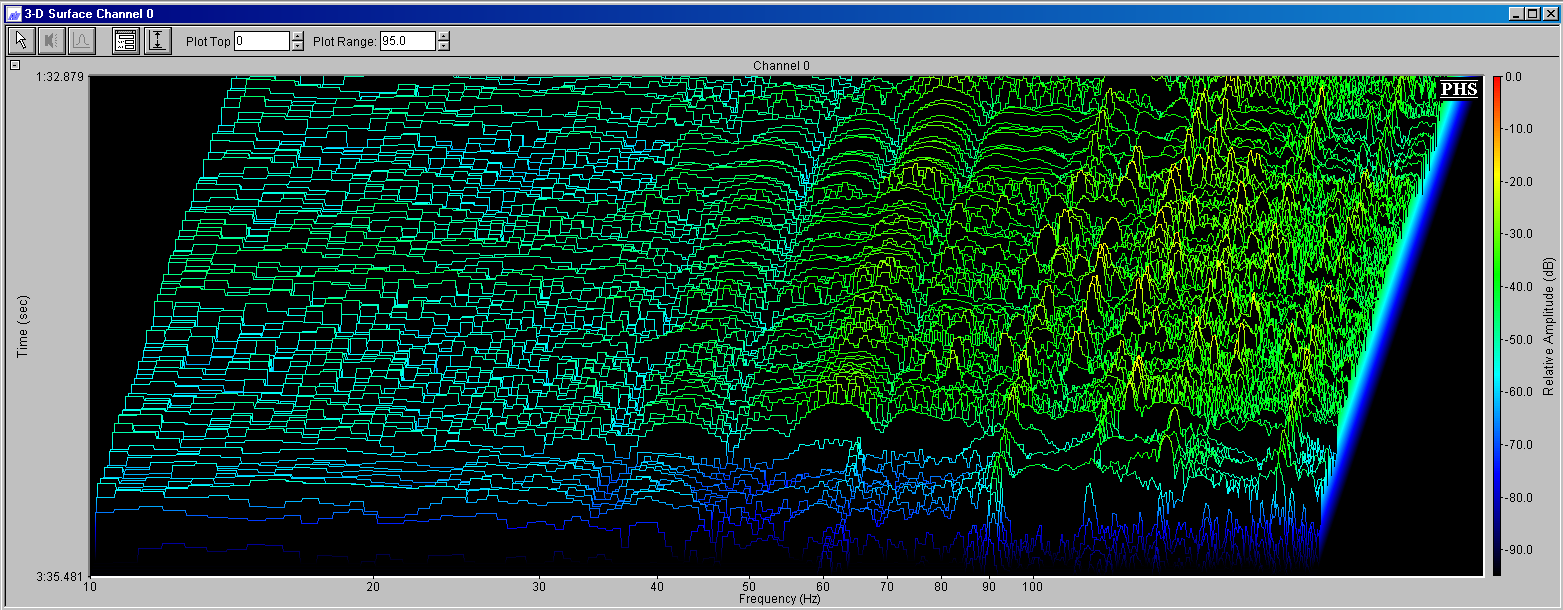The width and height of the screenshot is (1563, 610).
Task: Collapse the Channel 0 plot with minus box
Action: point(15,65)
